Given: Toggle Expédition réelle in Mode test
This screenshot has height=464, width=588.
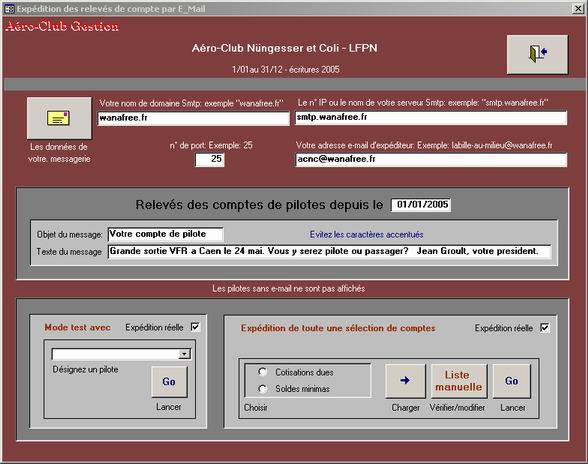Looking at the screenshot, I should pos(195,327).
